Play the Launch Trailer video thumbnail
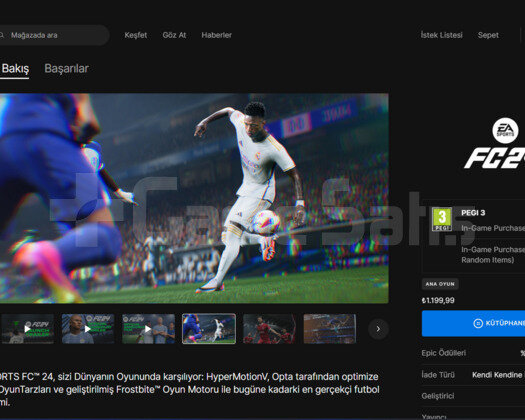525x420 pixels. 27,329
